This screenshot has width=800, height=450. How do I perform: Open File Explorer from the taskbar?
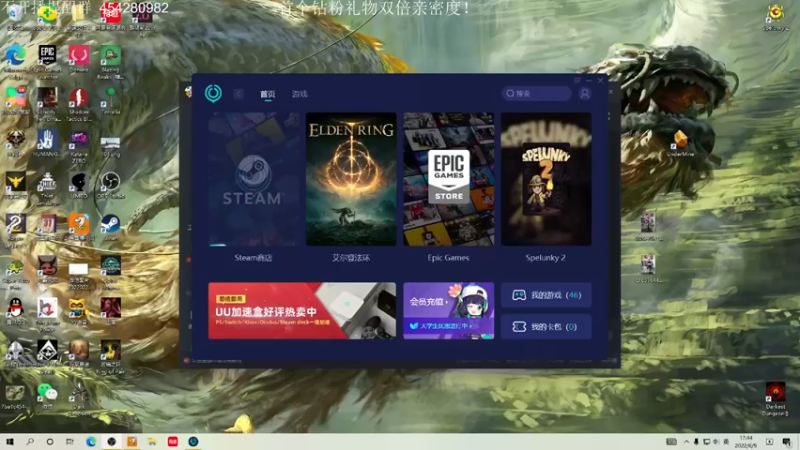152,441
